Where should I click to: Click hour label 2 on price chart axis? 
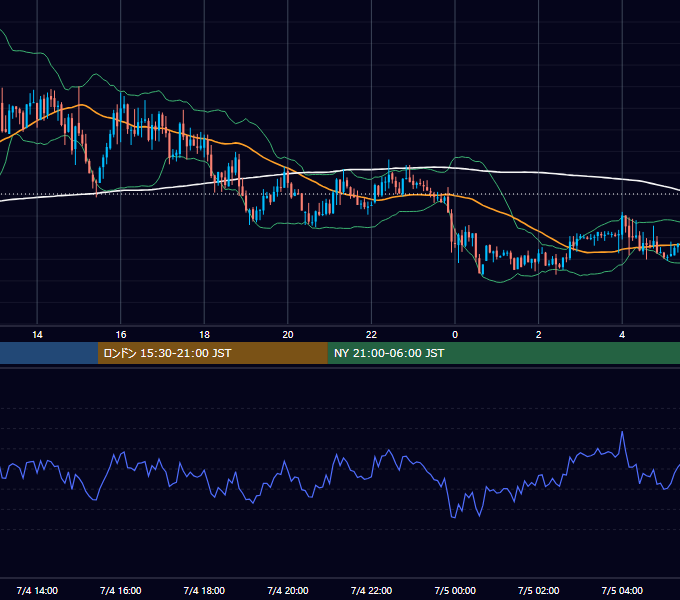[539, 335]
